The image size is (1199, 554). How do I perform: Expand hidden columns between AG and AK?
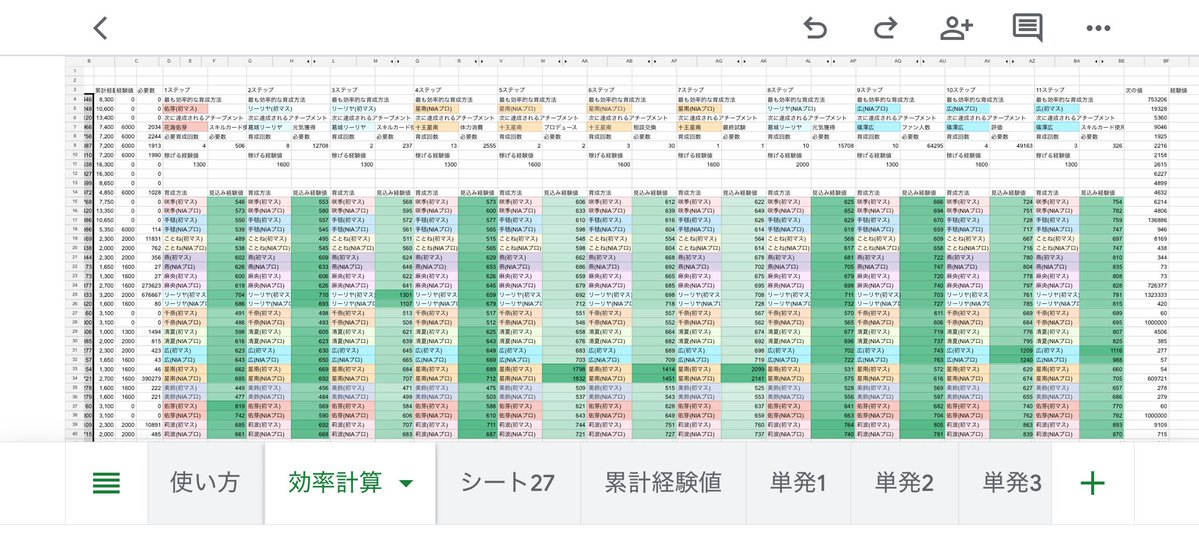pos(742,60)
